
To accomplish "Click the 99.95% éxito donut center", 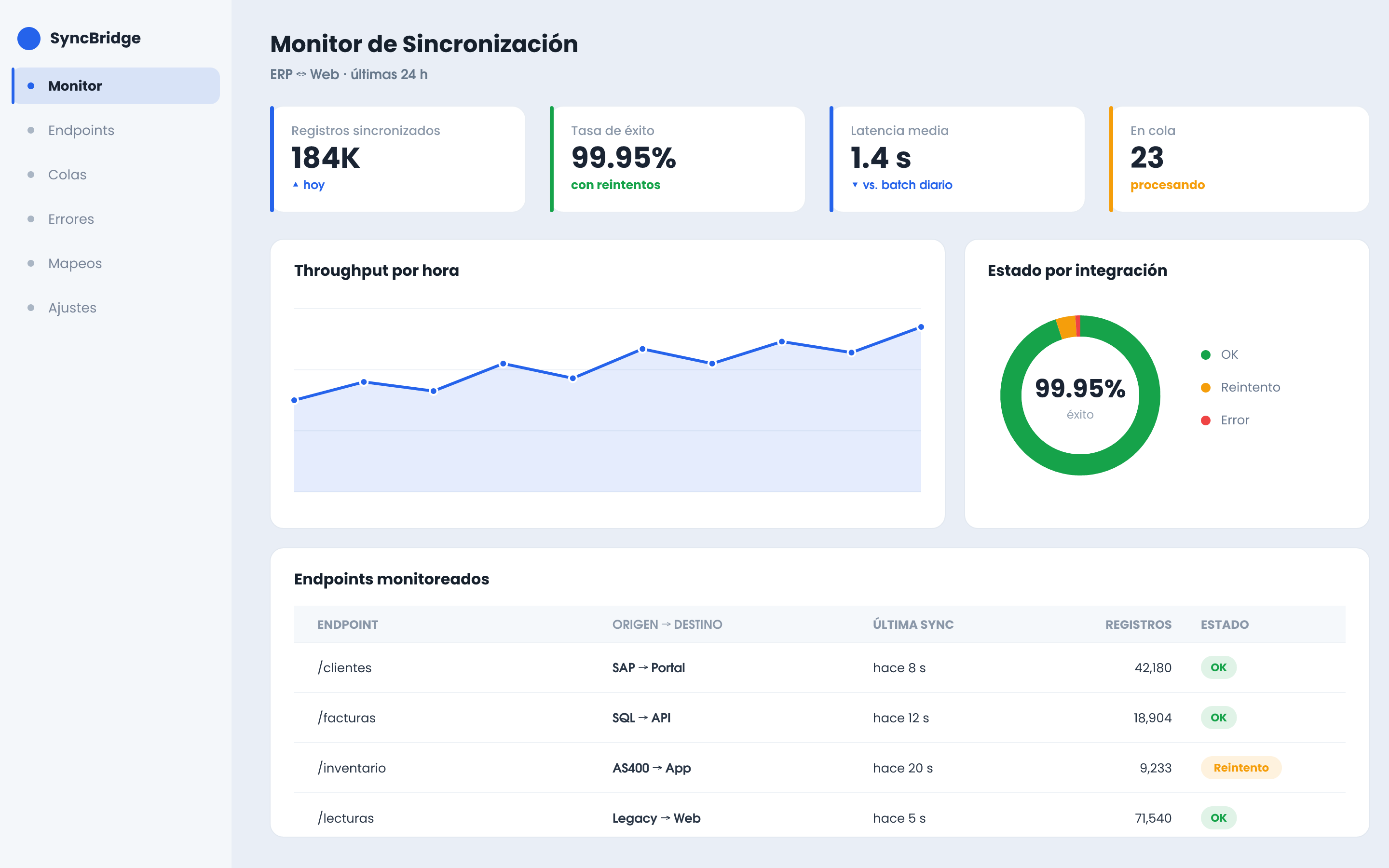I will [1080, 397].
